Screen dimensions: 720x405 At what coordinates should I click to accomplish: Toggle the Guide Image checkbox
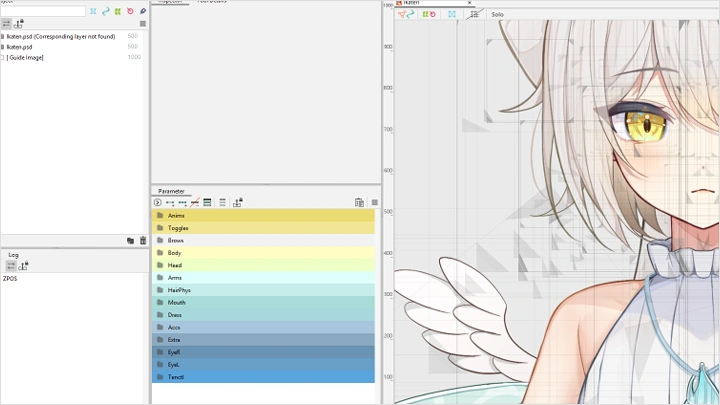pos(2,57)
